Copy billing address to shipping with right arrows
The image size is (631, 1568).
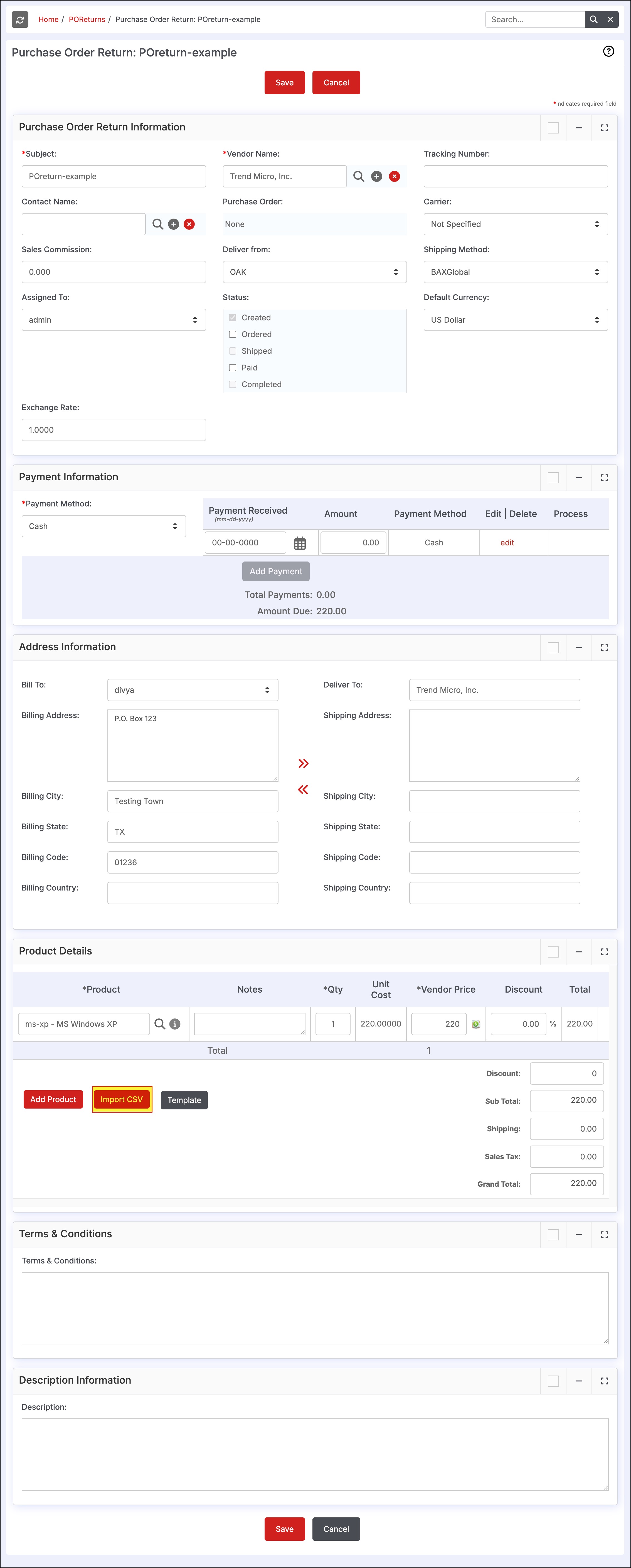click(x=303, y=763)
